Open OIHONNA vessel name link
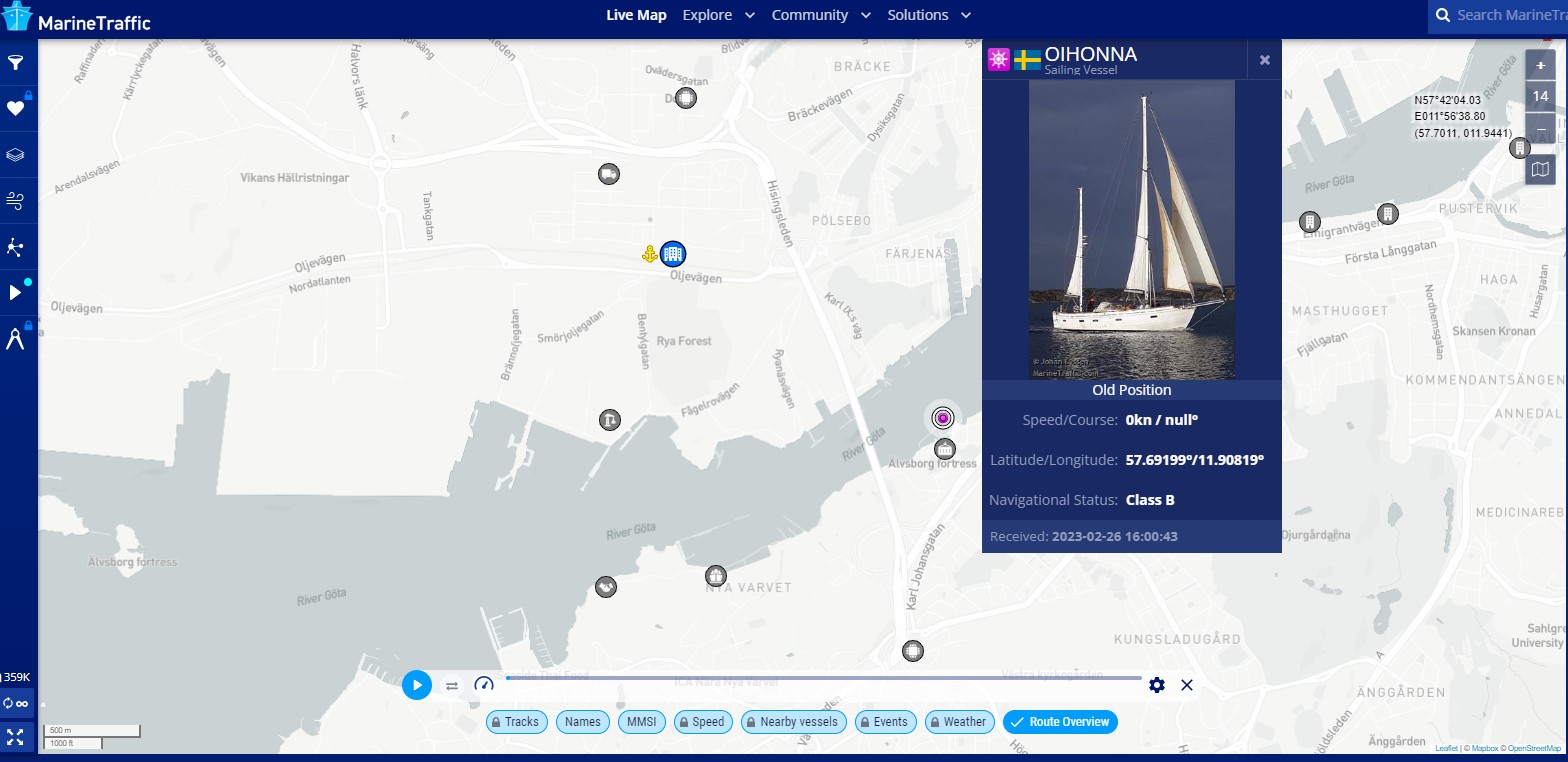The width and height of the screenshot is (1568, 762). (1090, 54)
